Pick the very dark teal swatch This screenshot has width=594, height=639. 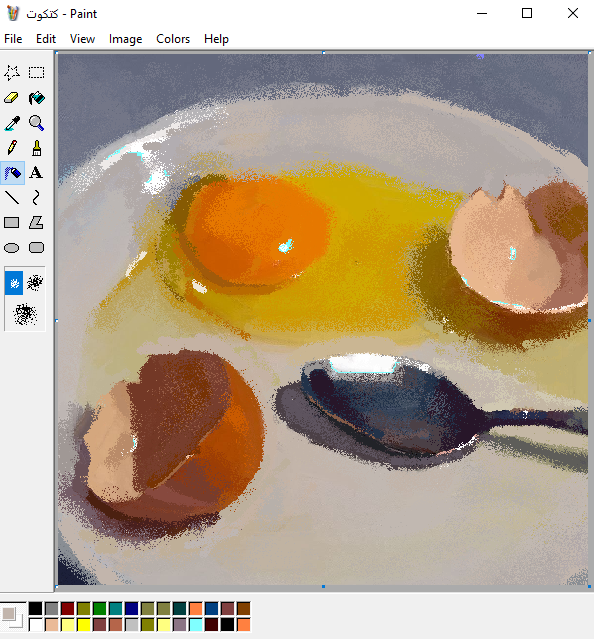coord(180,609)
